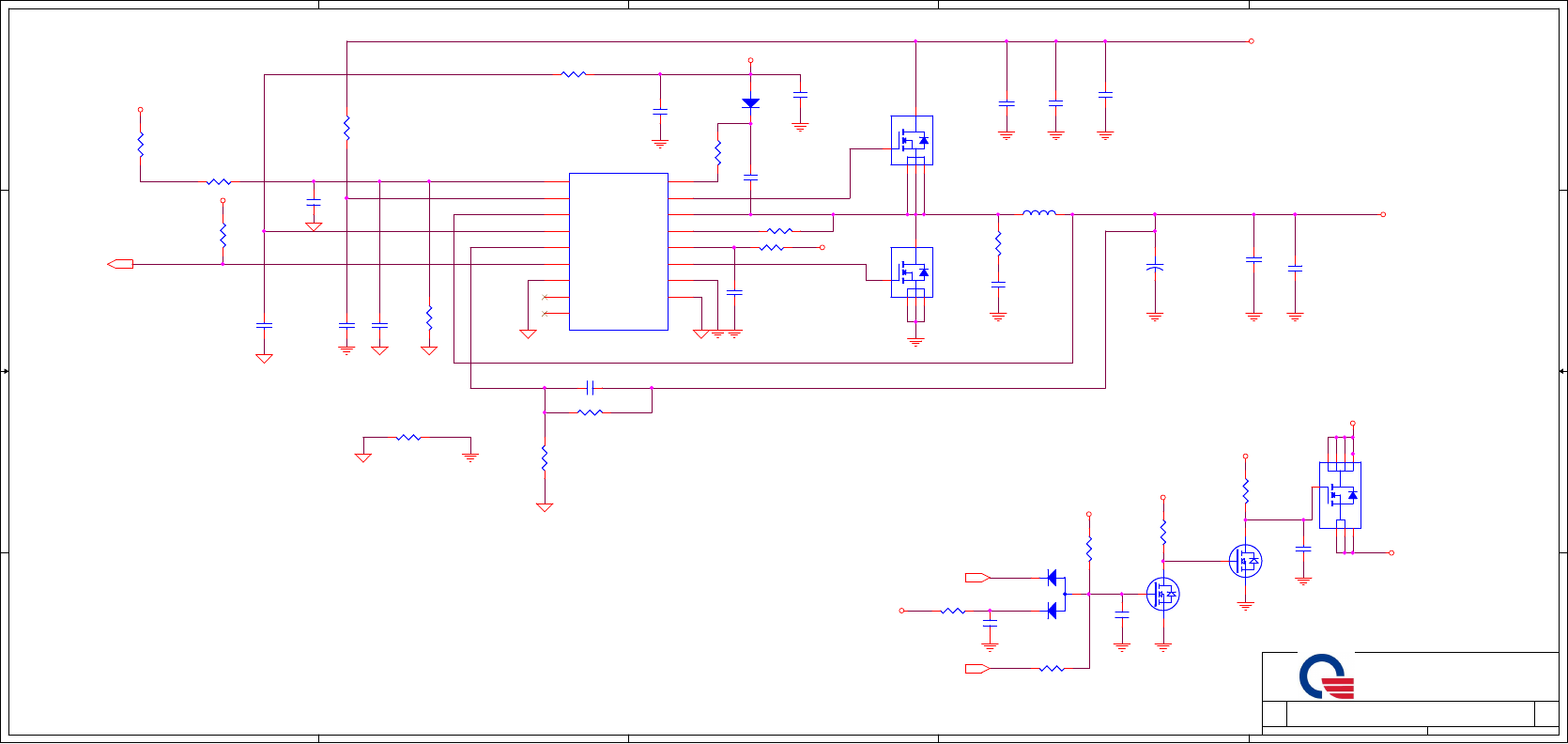Select the lower boxed MOSFET near the IC

coord(912,272)
